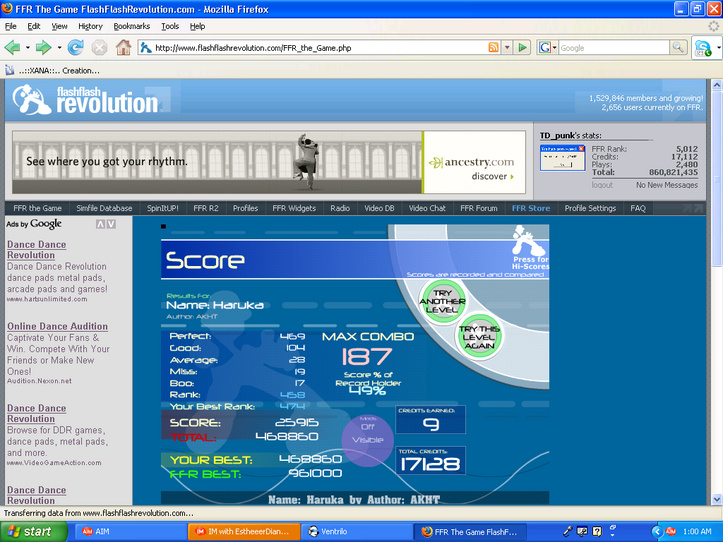Click the green forward arrow button
Viewport: 723px width, 542px height.
tap(44, 48)
